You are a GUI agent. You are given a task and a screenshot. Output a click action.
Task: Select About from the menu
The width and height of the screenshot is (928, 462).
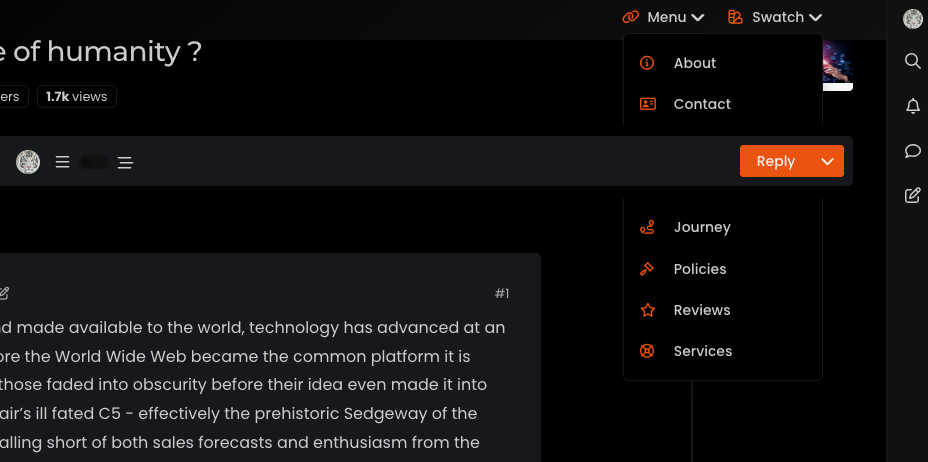coord(694,63)
